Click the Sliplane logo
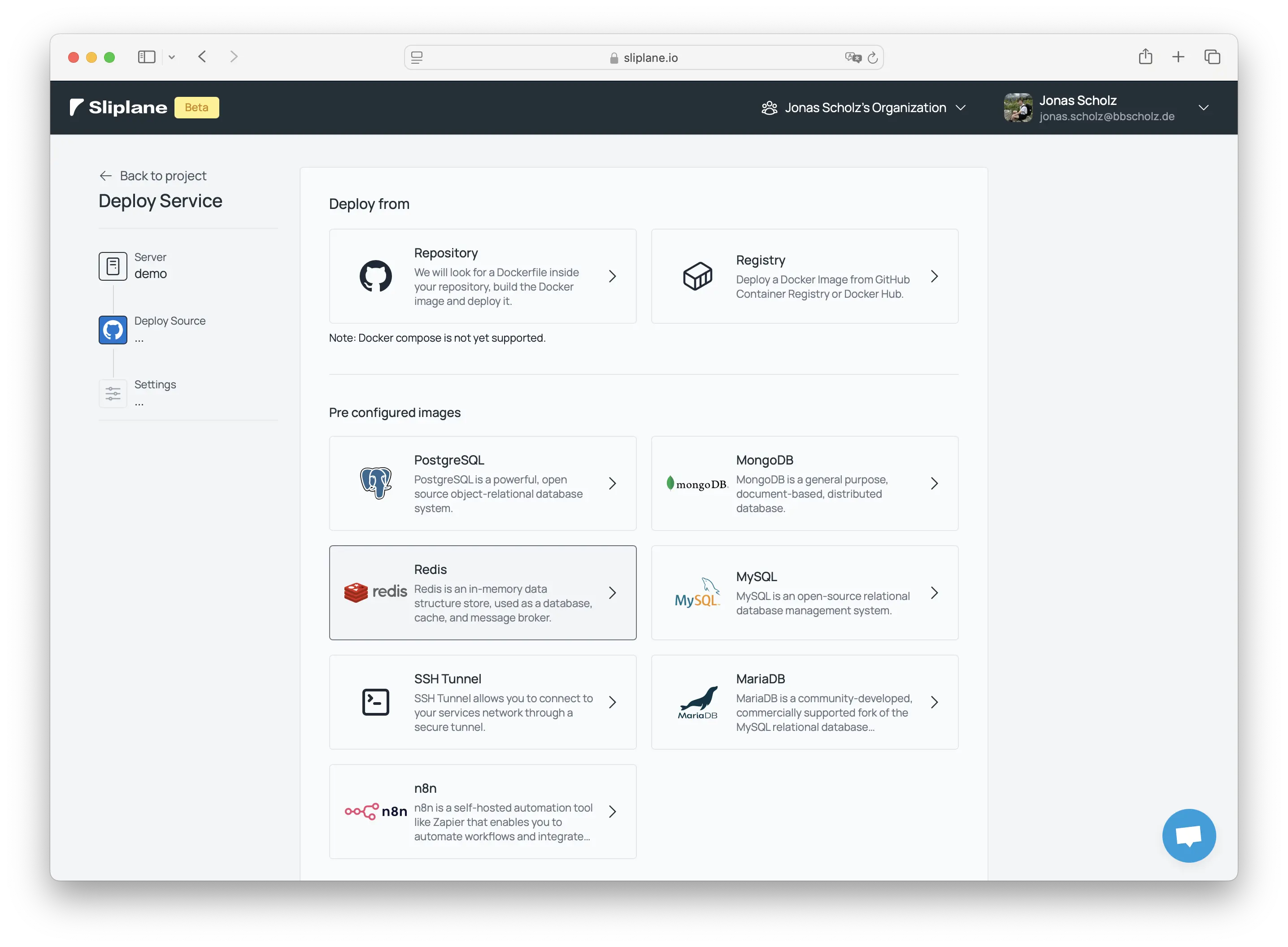 119,108
